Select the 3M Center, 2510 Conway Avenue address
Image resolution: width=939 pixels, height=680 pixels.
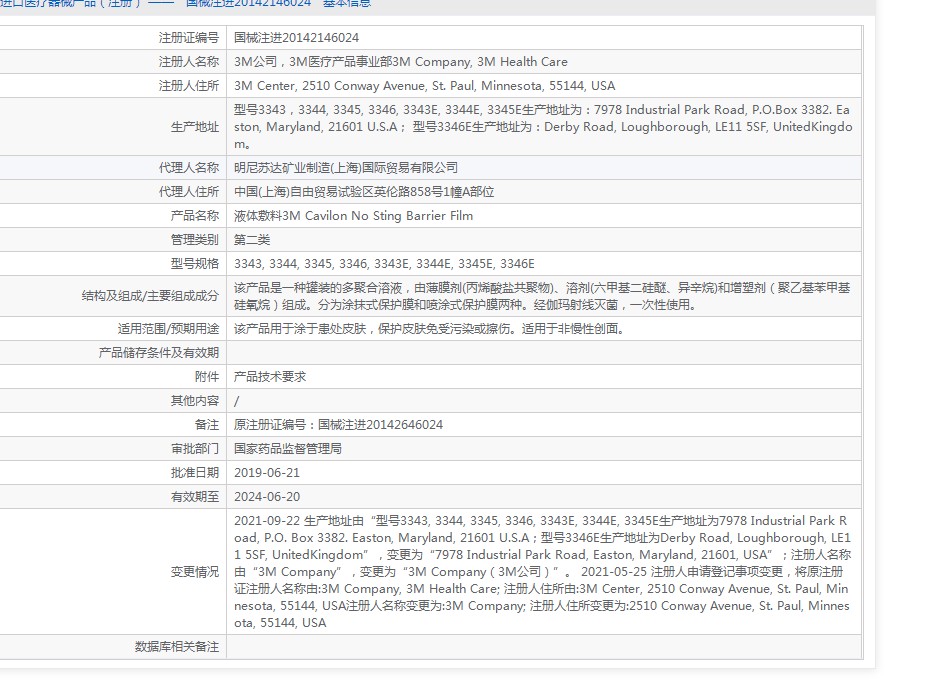(425, 86)
